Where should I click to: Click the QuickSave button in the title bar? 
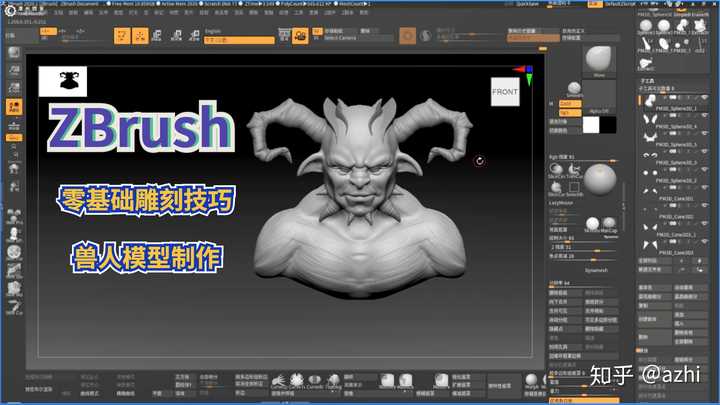point(527,4)
